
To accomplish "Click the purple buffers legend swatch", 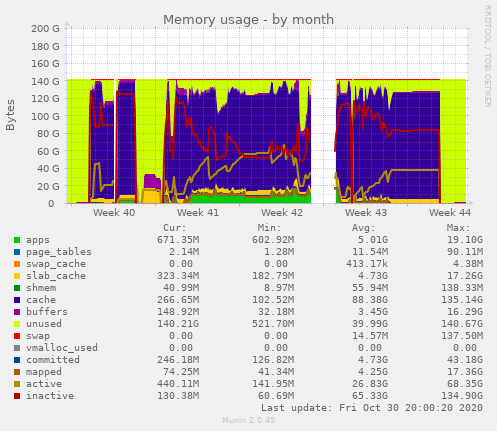I will 17,312.
